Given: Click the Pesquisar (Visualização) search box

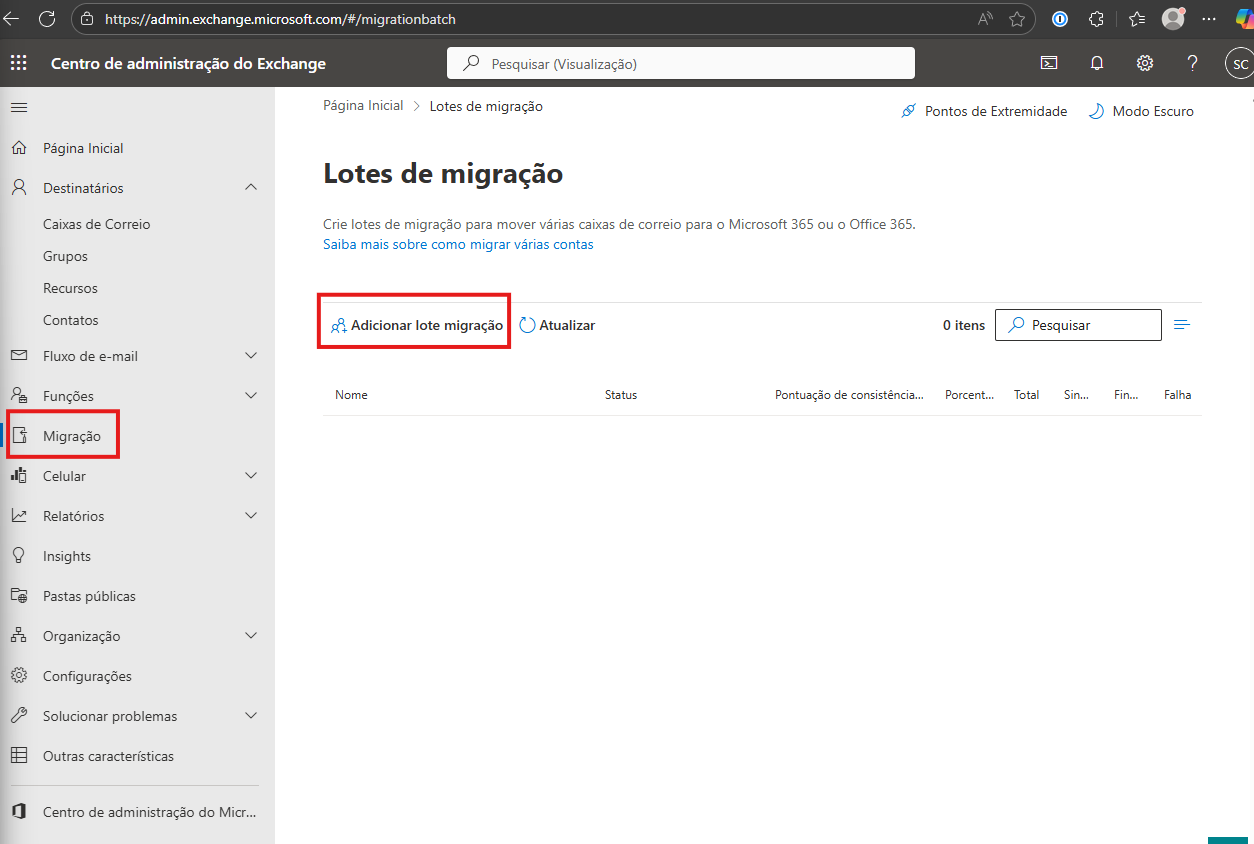Looking at the screenshot, I should point(681,63).
